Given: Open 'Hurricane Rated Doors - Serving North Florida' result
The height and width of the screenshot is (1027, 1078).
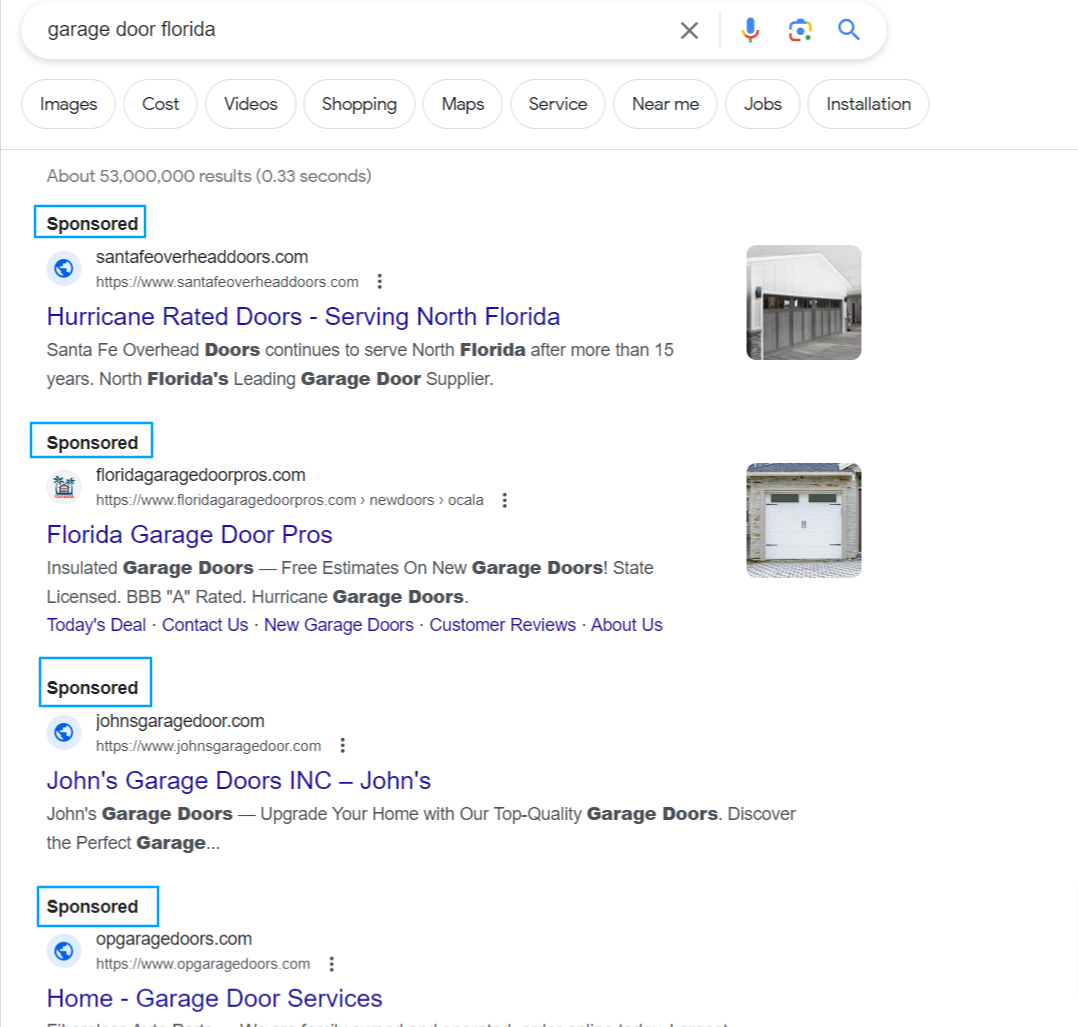Looking at the screenshot, I should [x=303, y=317].
